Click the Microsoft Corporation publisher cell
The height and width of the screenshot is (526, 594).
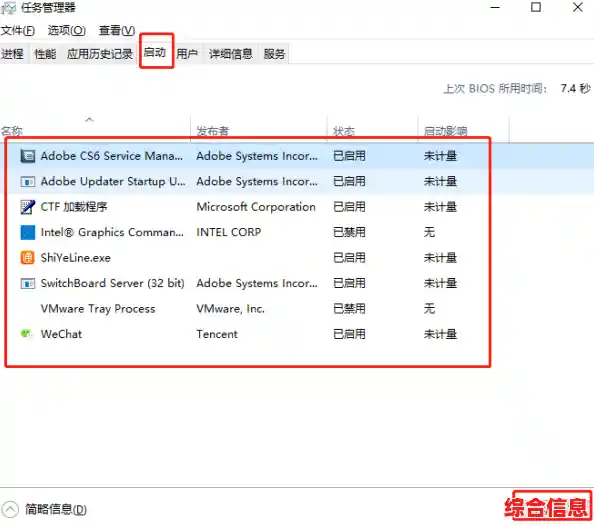[256, 207]
